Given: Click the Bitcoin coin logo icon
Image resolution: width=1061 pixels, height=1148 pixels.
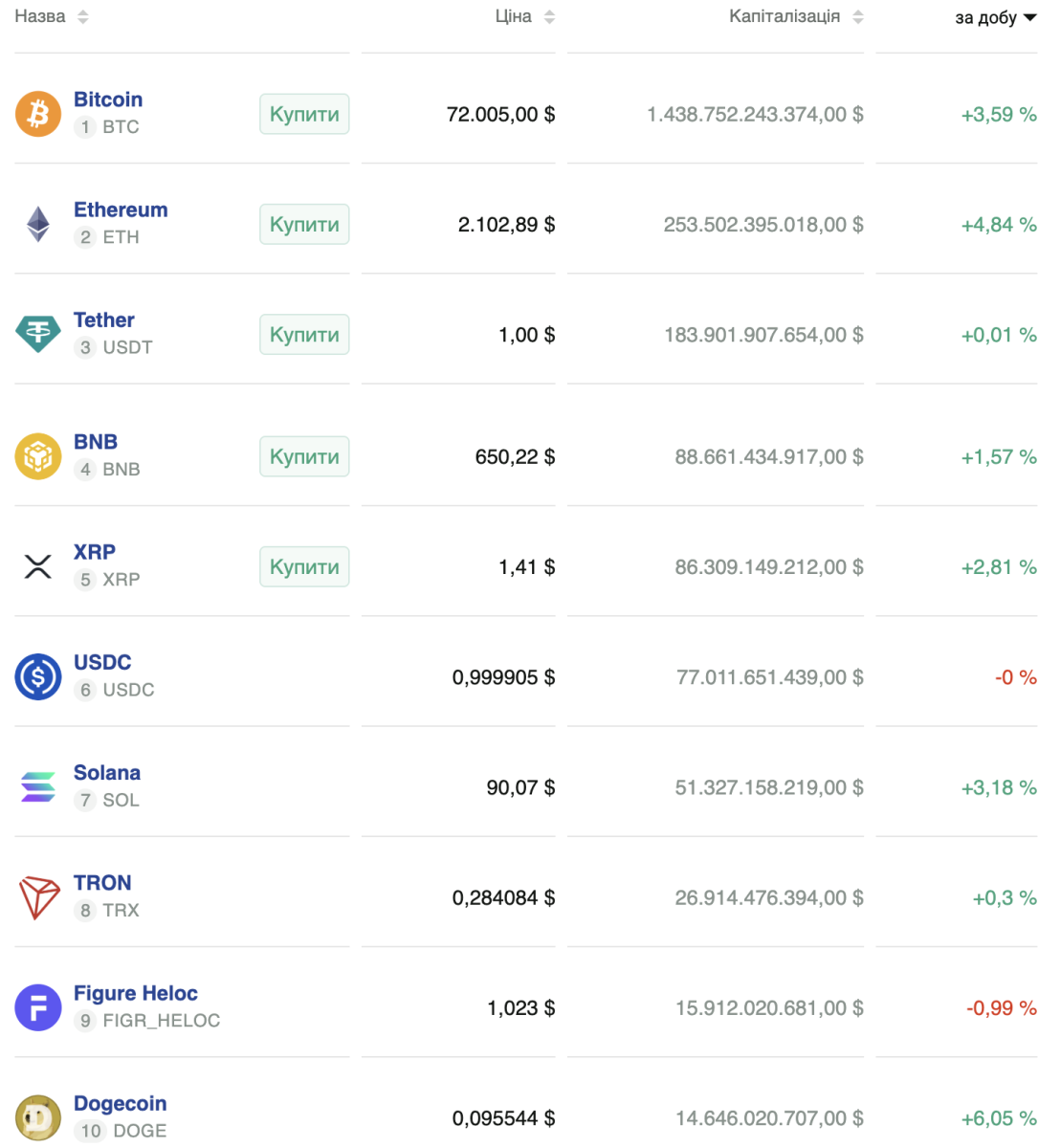Looking at the screenshot, I should click(38, 114).
